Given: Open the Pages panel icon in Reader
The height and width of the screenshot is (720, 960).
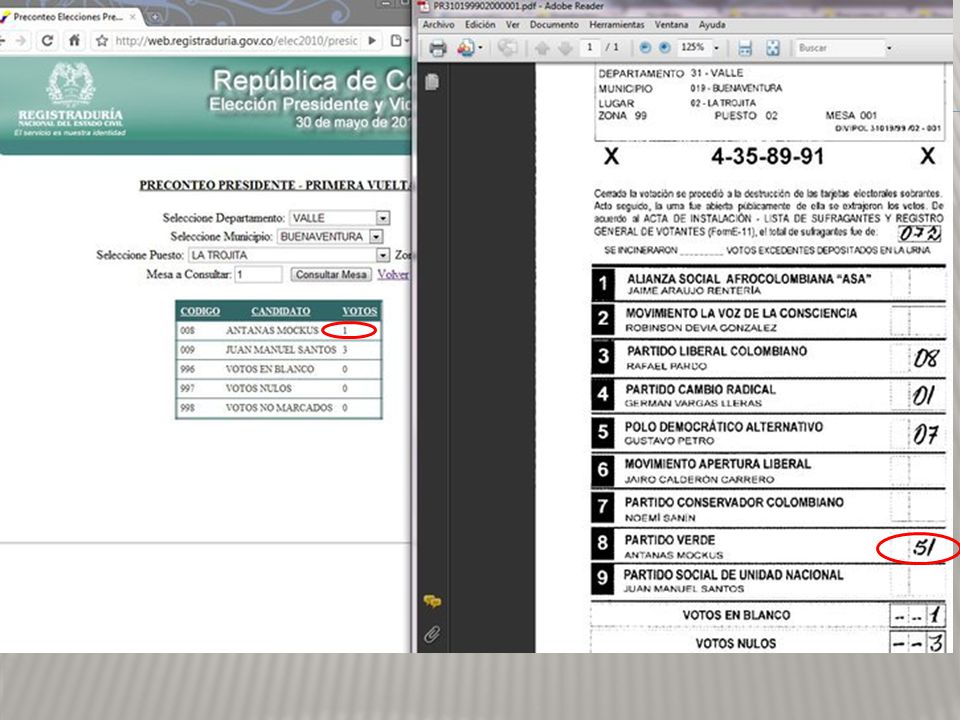Looking at the screenshot, I should [x=432, y=82].
